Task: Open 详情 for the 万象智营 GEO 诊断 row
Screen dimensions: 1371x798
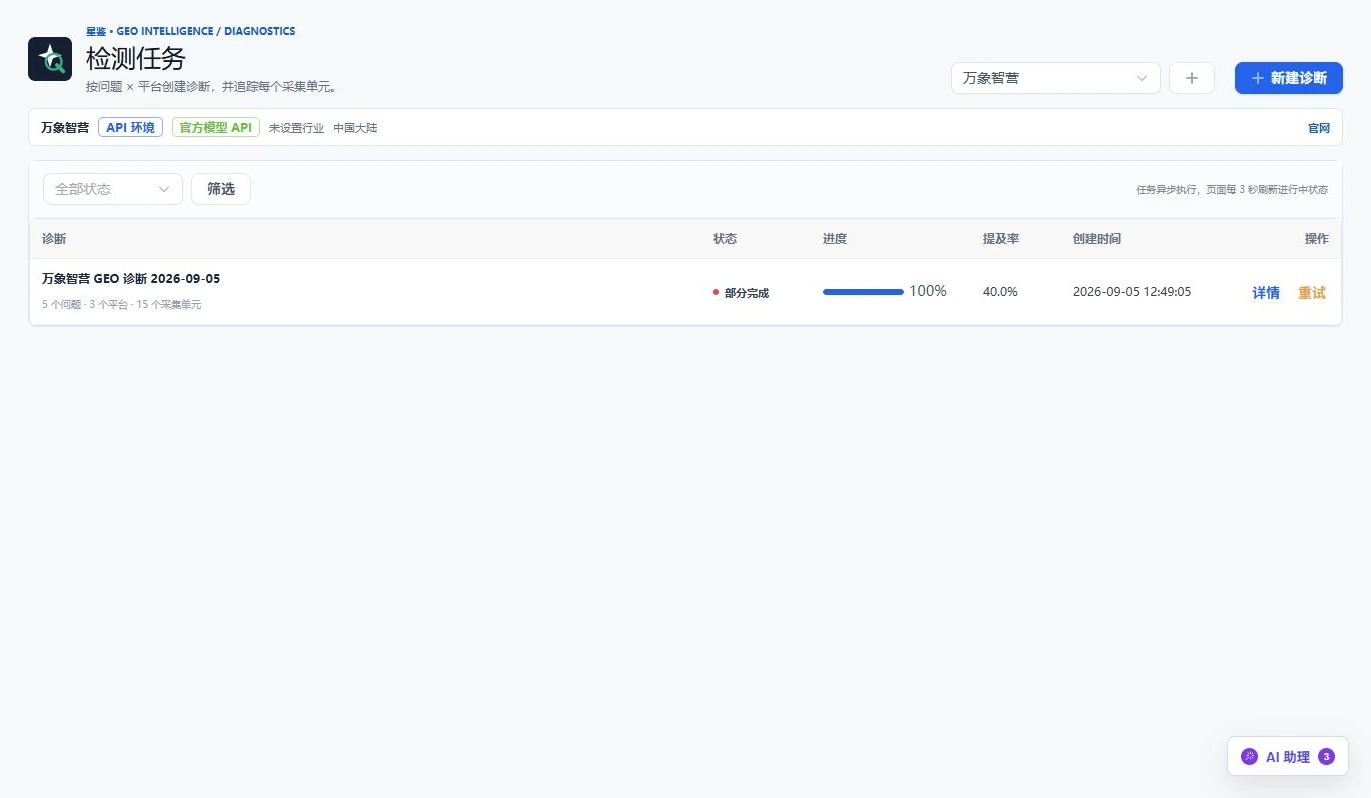Action: click(1266, 293)
